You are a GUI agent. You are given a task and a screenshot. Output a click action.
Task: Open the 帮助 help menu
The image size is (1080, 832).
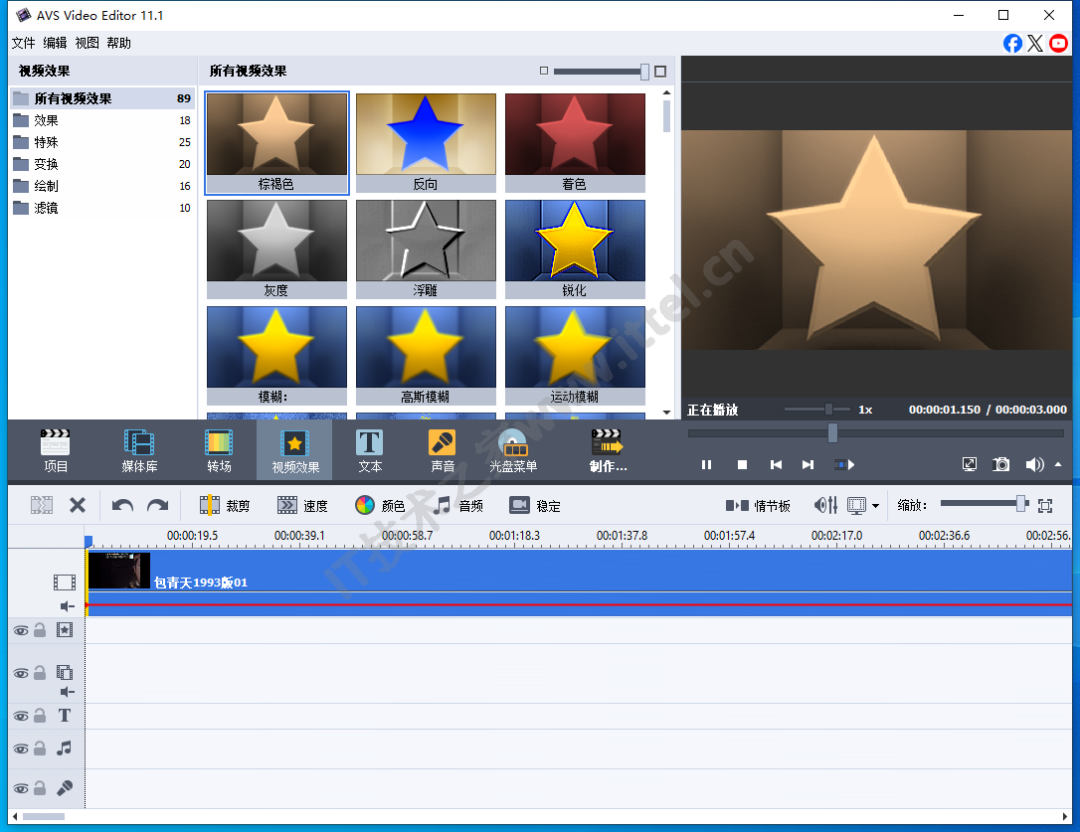pyautogui.click(x=118, y=43)
